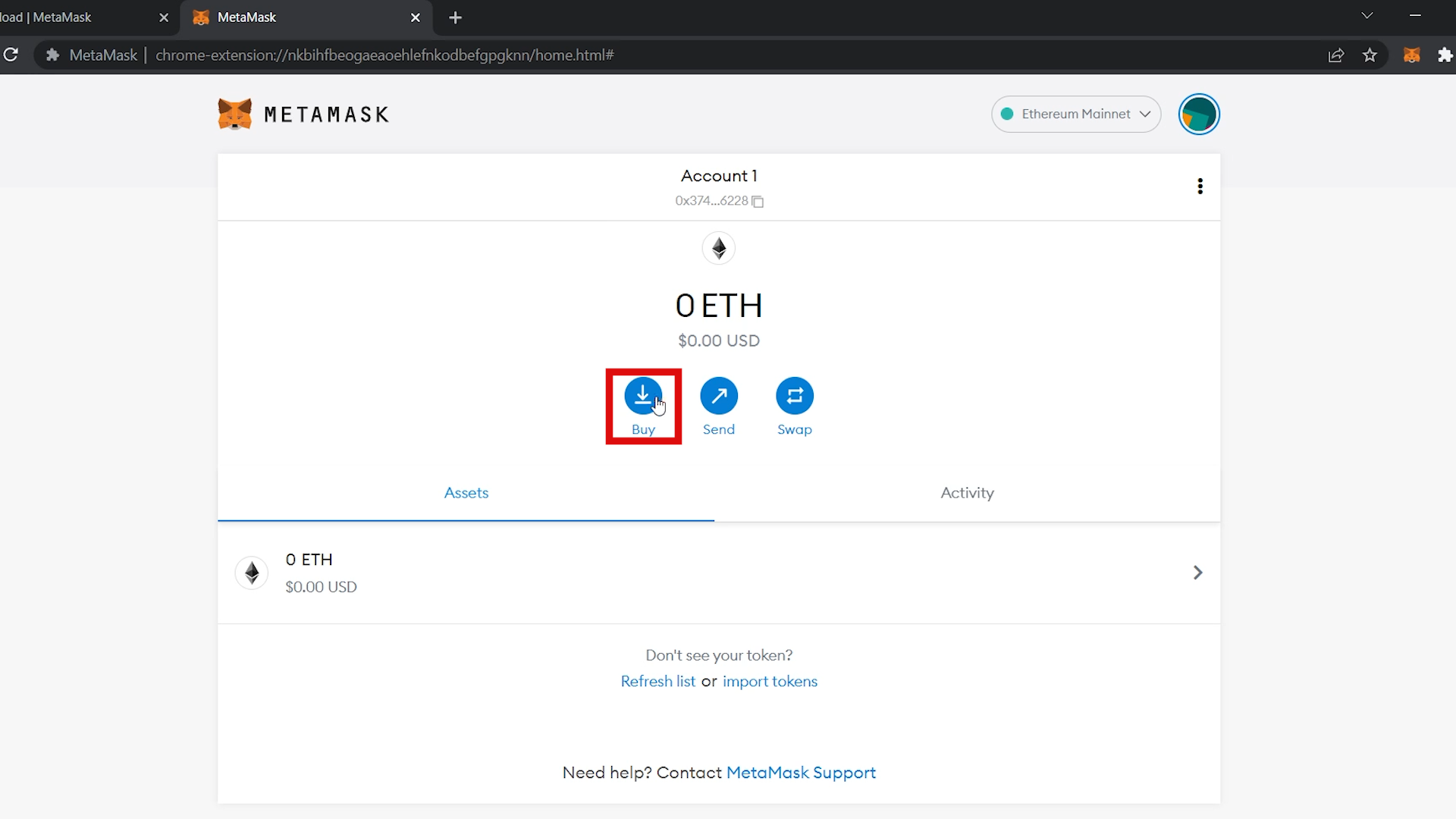Copy the account address 0x374...6228

(x=757, y=201)
